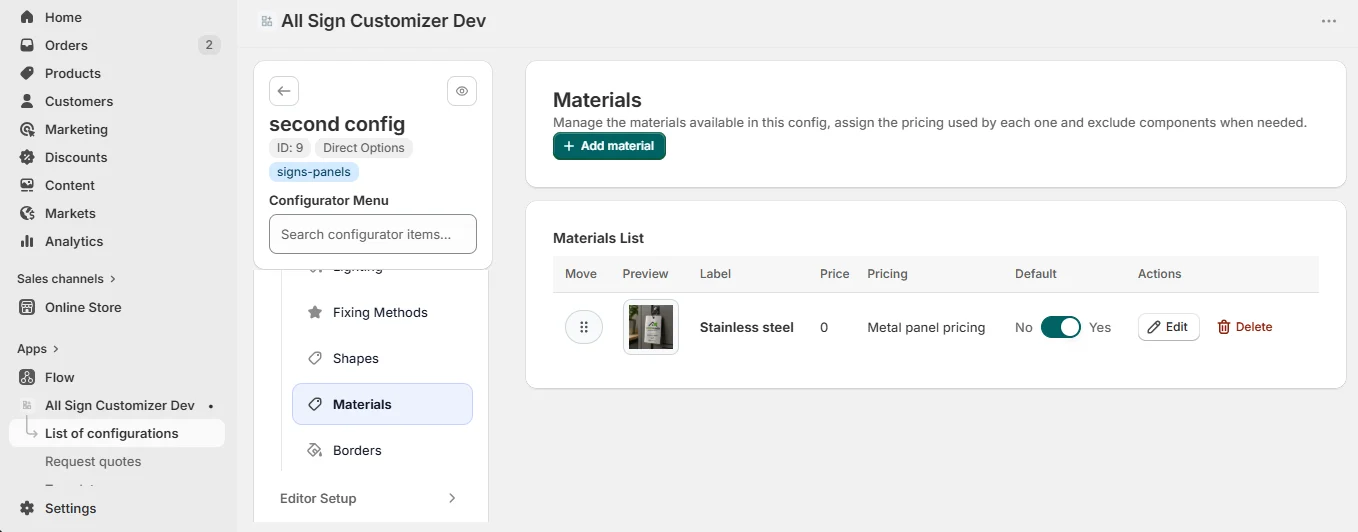Viewport: 1358px width, 532px height.
Task: Select the Materials menu item
Action: [x=382, y=404]
